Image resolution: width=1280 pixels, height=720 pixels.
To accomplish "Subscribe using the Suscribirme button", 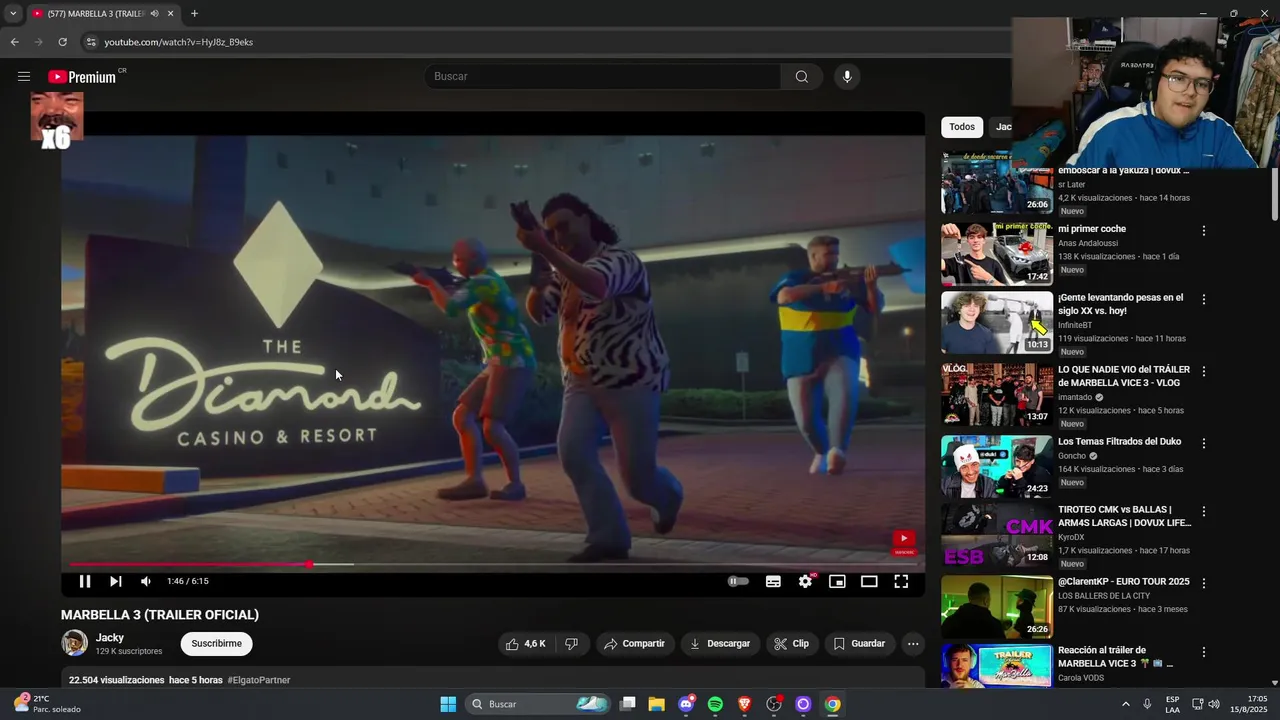I will point(217,644).
